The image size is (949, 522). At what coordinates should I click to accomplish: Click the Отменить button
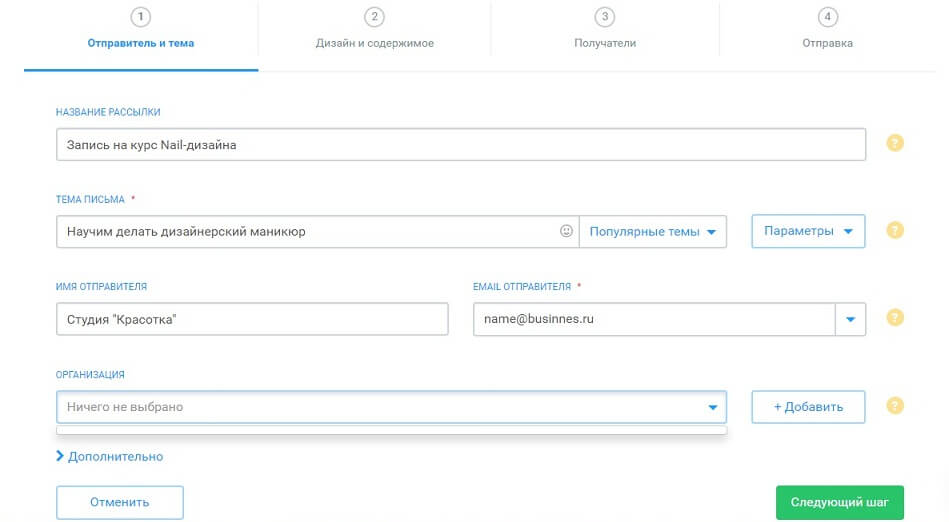[120, 502]
